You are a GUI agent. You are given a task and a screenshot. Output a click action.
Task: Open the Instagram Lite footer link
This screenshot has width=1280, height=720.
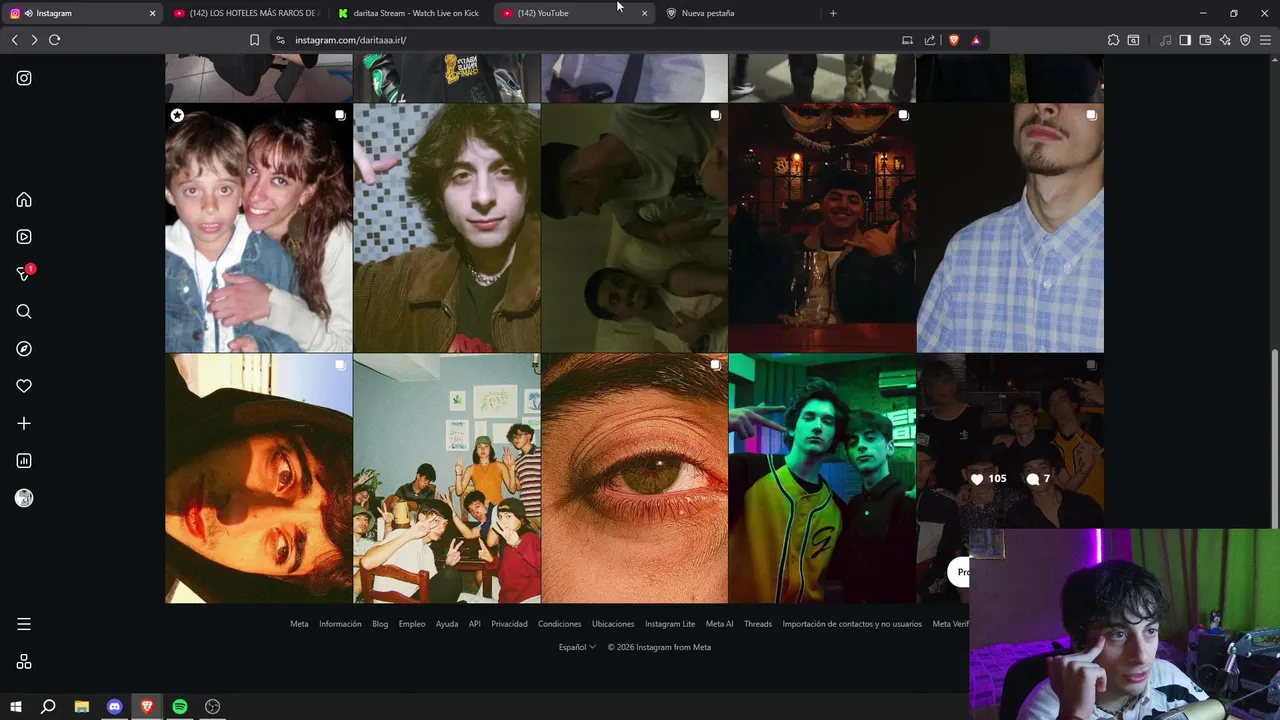(670, 624)
